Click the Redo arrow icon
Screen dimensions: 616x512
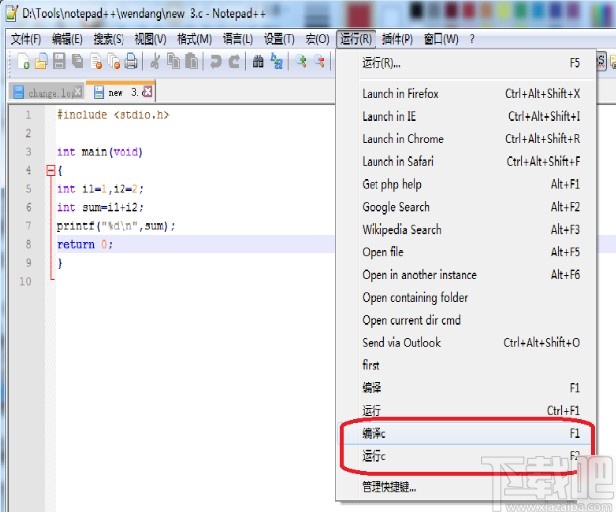[x=234, y=62]
